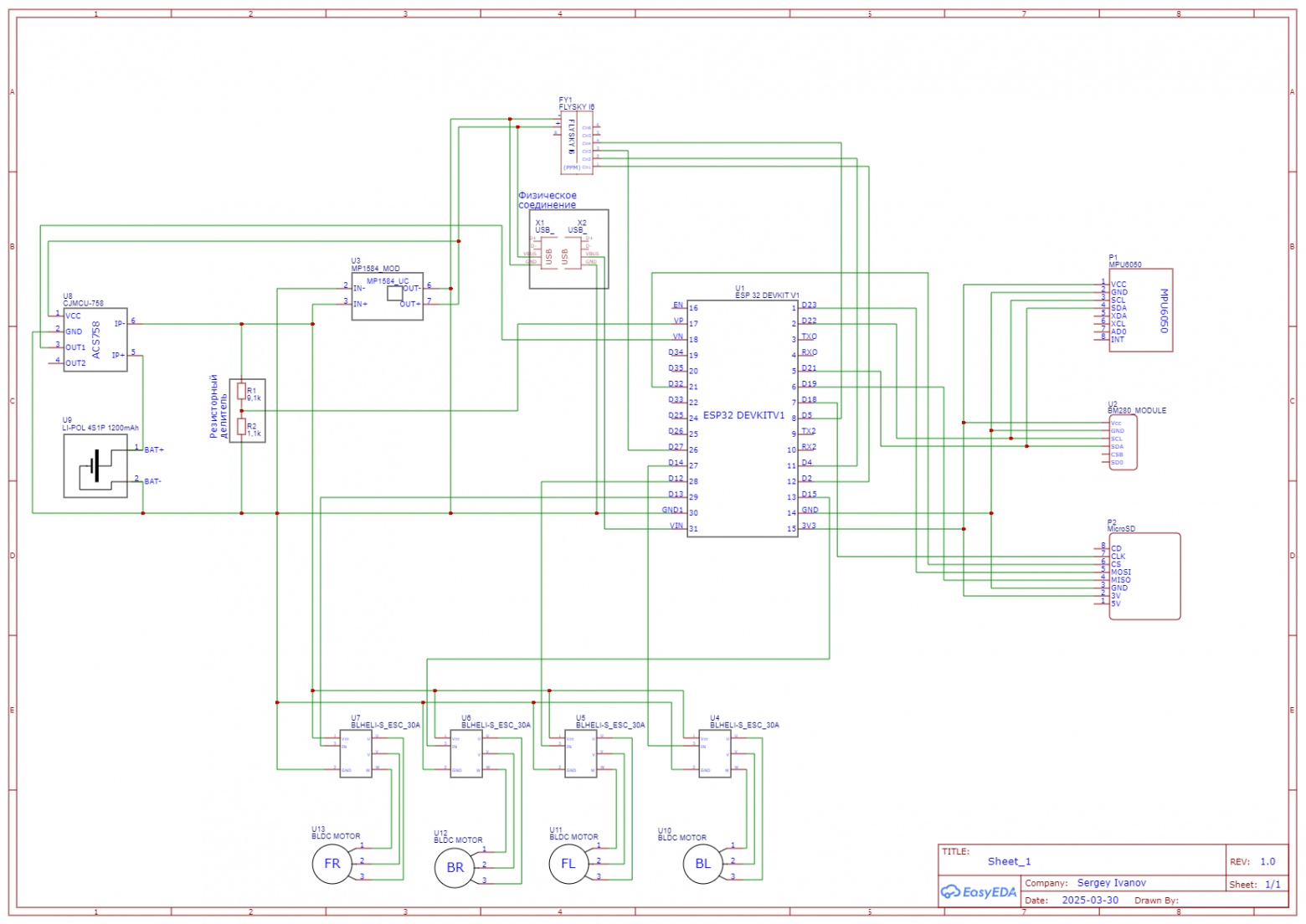This screenshot has width=1306, height=924.
Task: Click resistor R2 in the divider
Action: tap(241, 427)
